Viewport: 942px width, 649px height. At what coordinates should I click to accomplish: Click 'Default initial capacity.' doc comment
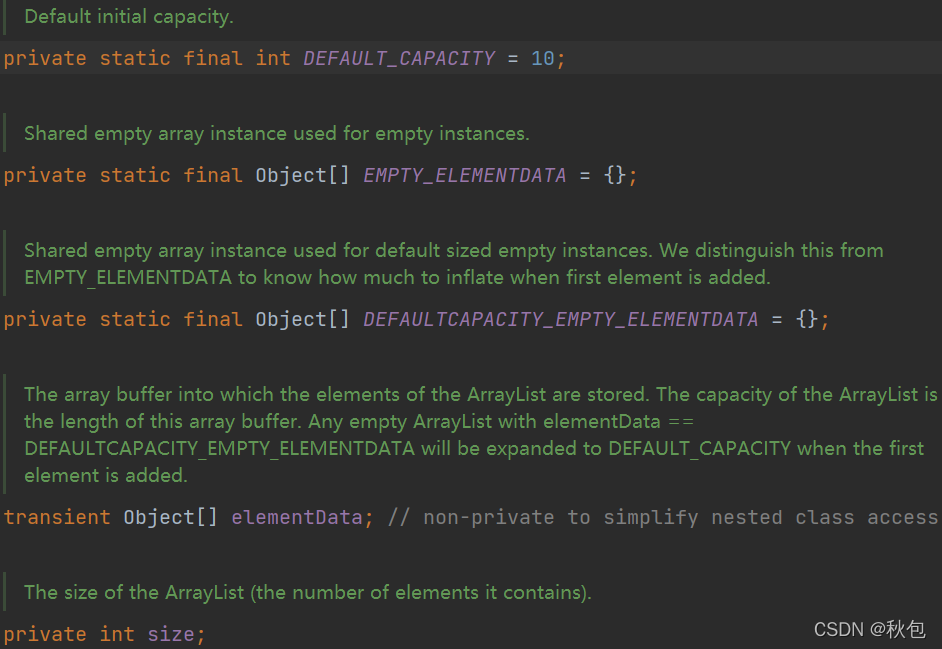click(129, 17)
